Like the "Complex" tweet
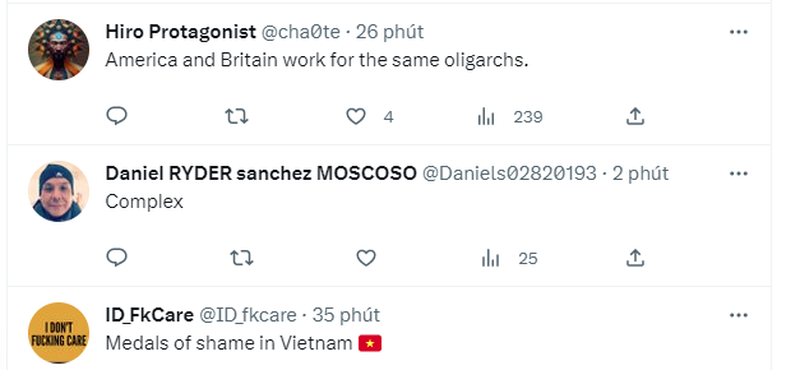The width and height of the screenshot is (800, 370). [366, 258]
